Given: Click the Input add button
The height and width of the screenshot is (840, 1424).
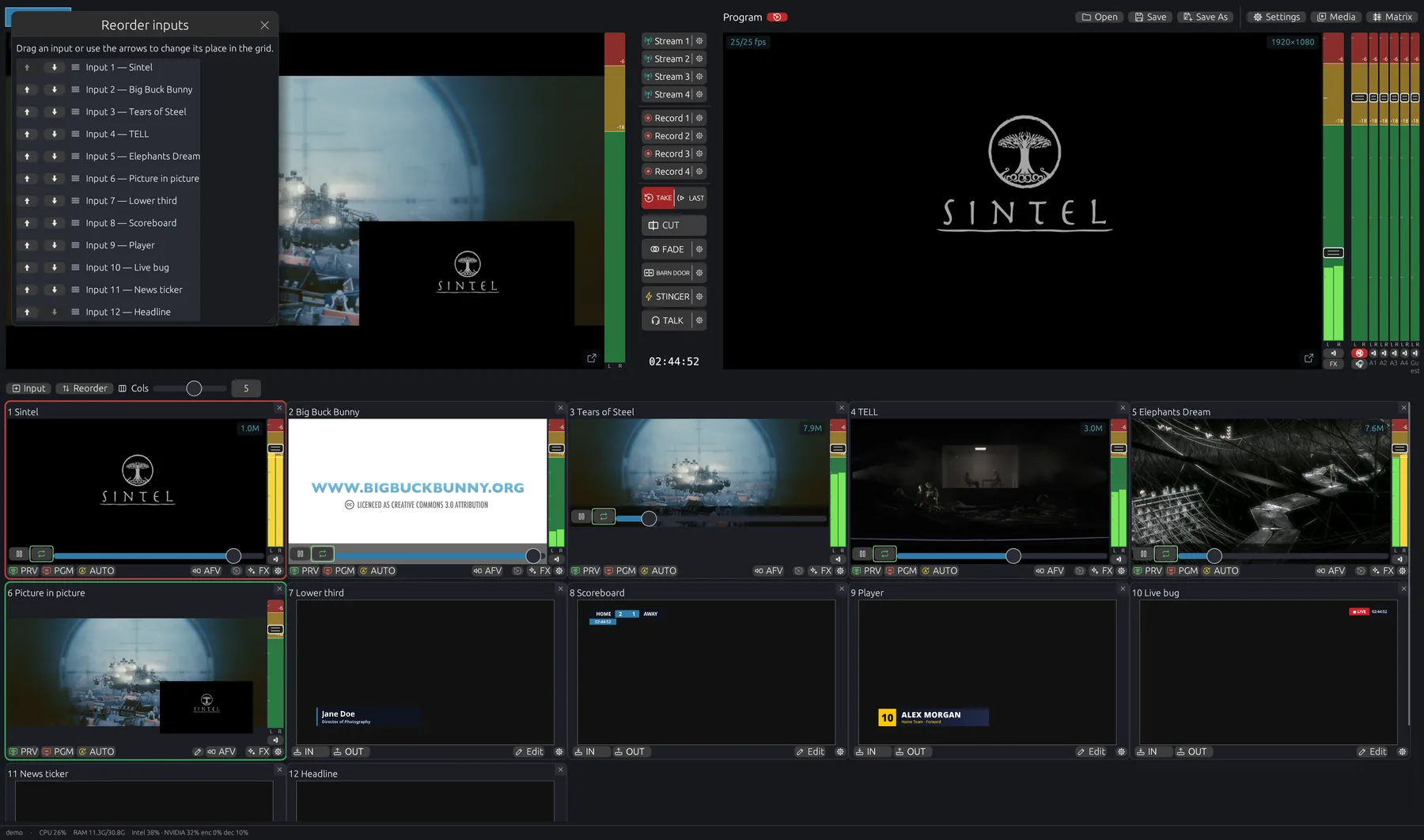Looking at the screenshot, I should click(x=28, y=388).
